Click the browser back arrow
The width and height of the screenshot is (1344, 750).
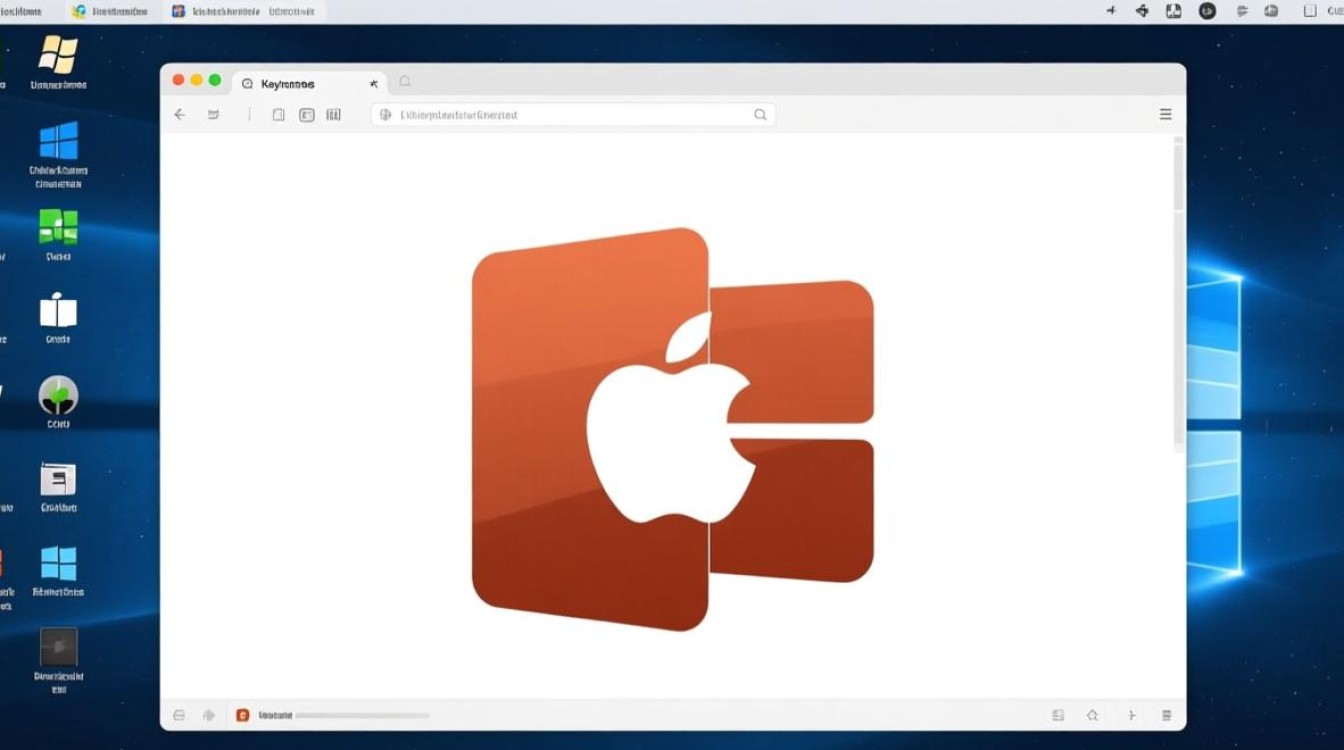tap(180, 115)
